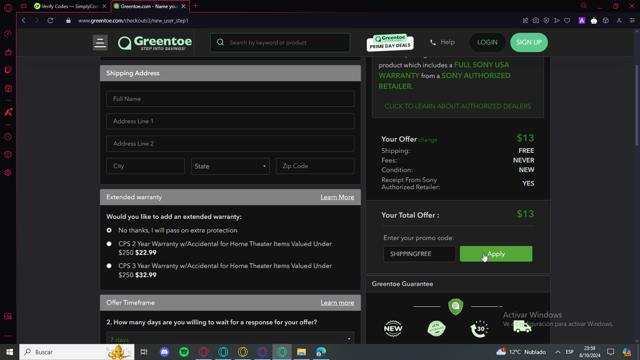Select CPS 2 Year Warranty $22.99 option
Screen dimensions: 640x360
click(x=109, y=244)
